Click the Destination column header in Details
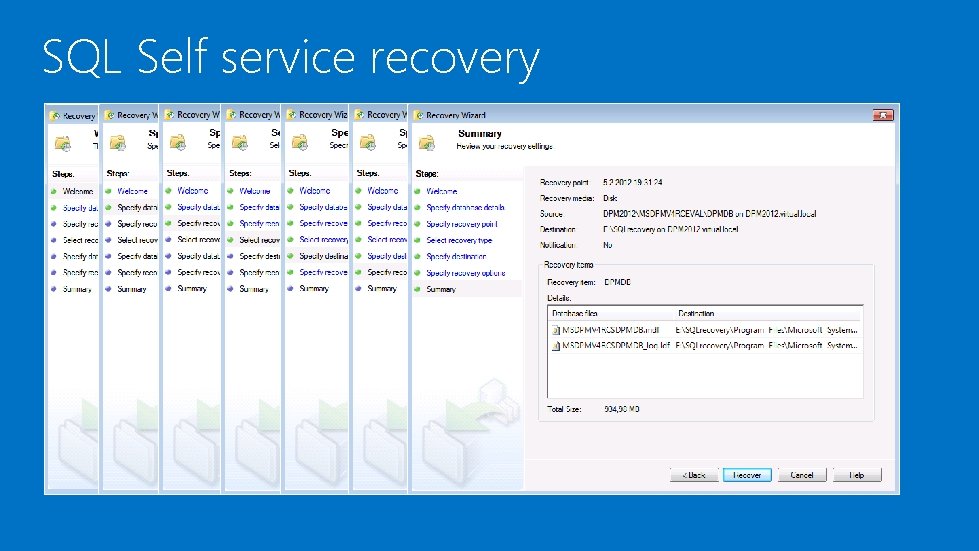The height and width of the screenshot is (551, 979). click(768, 313)
